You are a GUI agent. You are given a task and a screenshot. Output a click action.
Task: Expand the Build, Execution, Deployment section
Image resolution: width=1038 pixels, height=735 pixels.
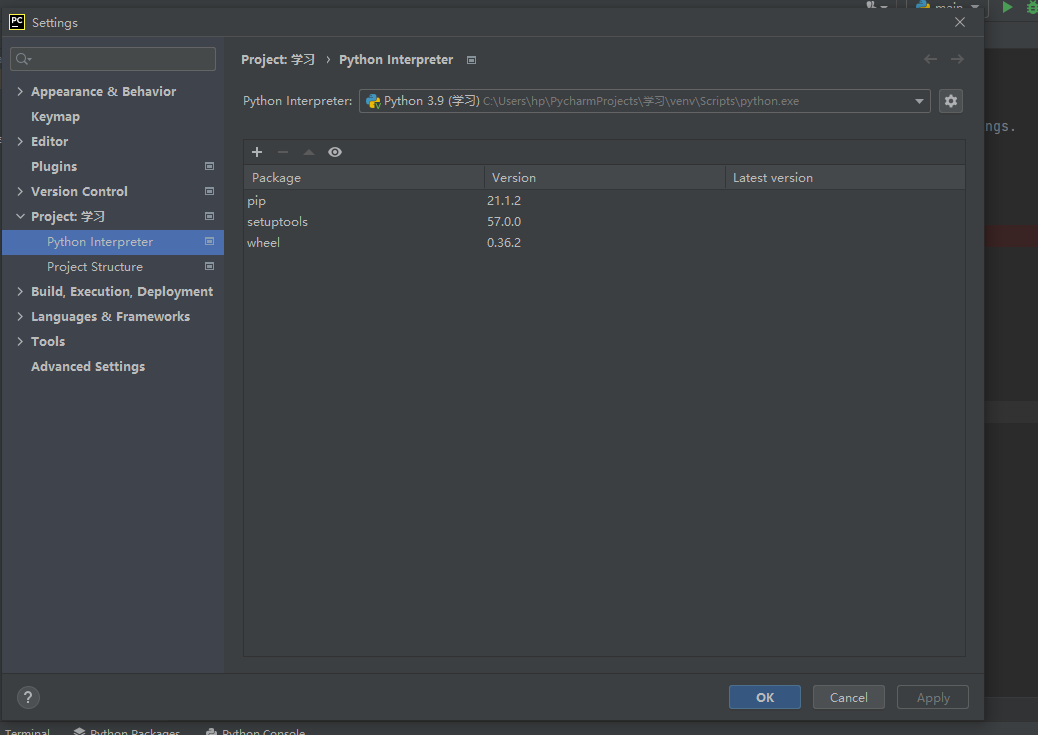(20, 292)
